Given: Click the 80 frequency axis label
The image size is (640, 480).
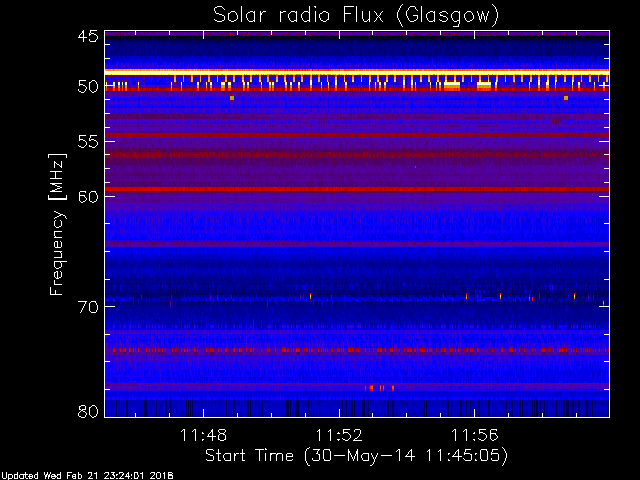Looking at the screenshot, I should coord(88,411).
